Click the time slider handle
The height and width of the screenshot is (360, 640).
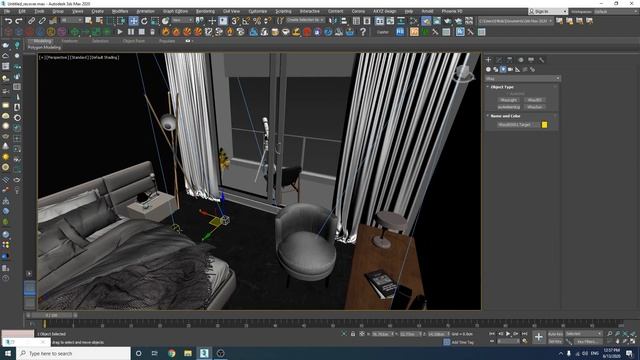52,316
